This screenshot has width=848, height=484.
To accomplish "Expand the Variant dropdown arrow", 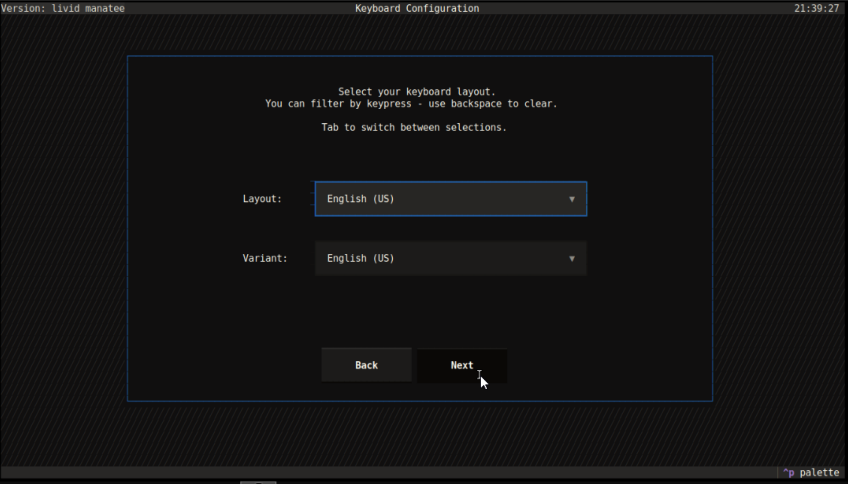I will pos(572,259).
